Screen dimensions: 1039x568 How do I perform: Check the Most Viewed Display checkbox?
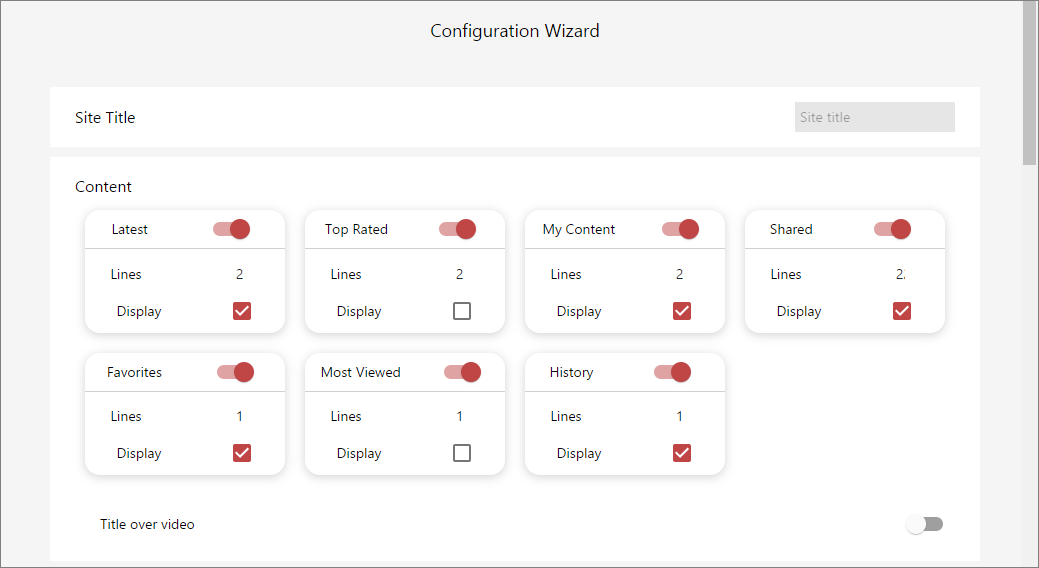[462, 453]
